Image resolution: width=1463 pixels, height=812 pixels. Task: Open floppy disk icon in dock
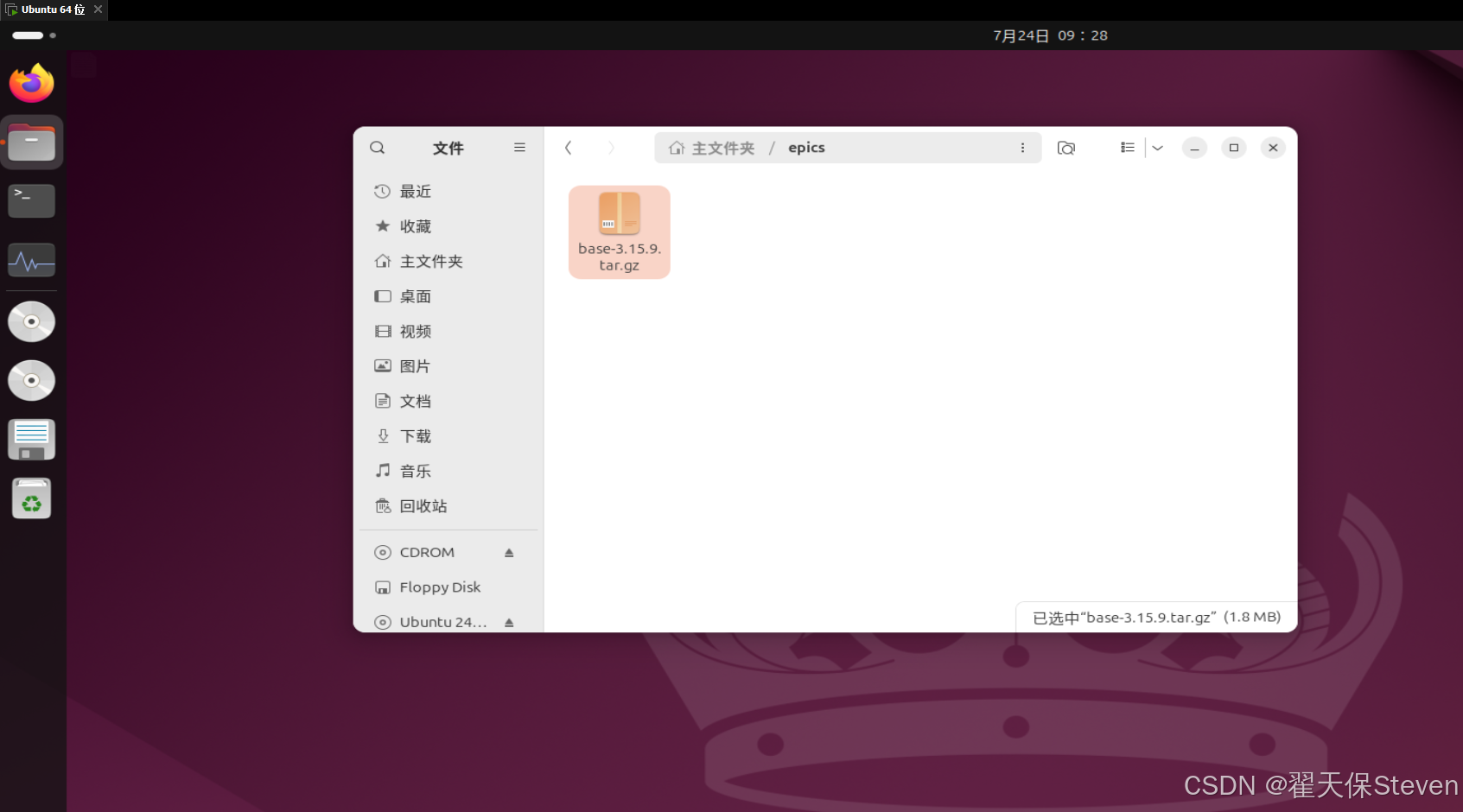(x=32, y=440)
